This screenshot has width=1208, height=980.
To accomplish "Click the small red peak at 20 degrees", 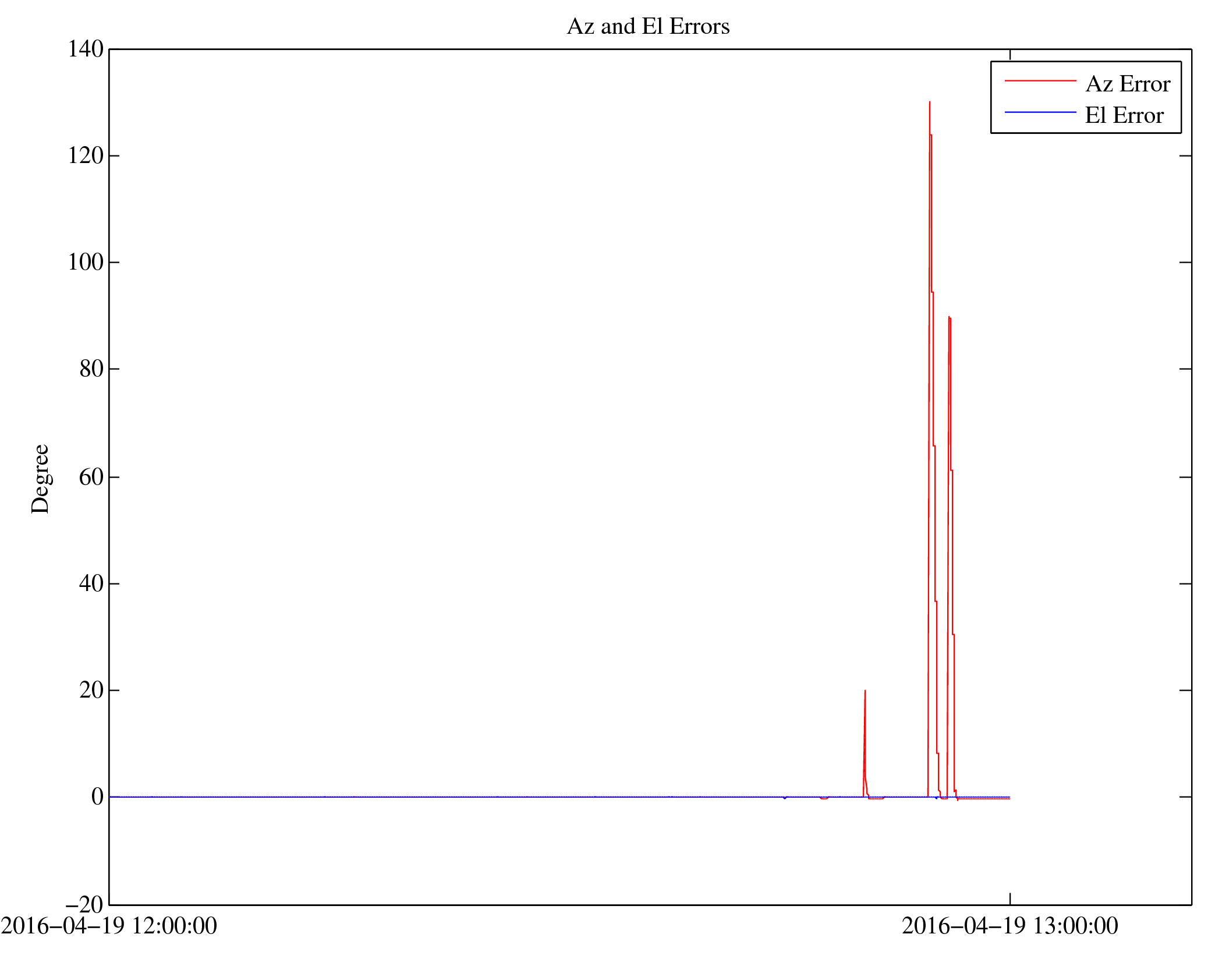I will pos(865,694).
